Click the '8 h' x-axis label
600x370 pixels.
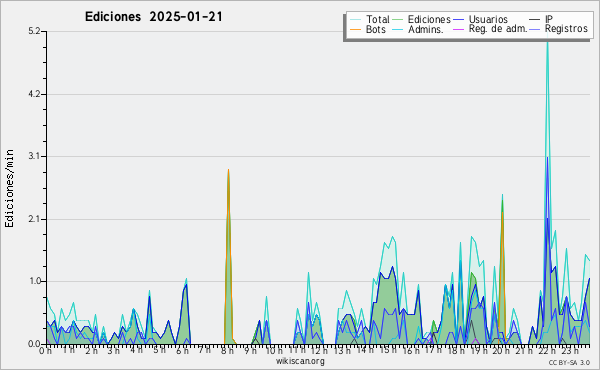227,351
